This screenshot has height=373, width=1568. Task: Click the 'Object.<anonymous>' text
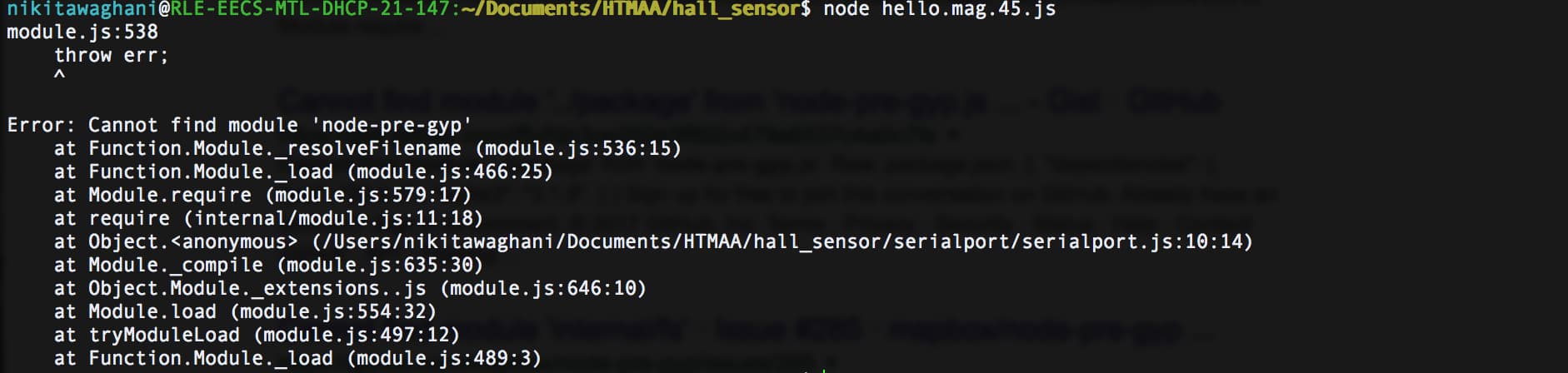[192, 241]
